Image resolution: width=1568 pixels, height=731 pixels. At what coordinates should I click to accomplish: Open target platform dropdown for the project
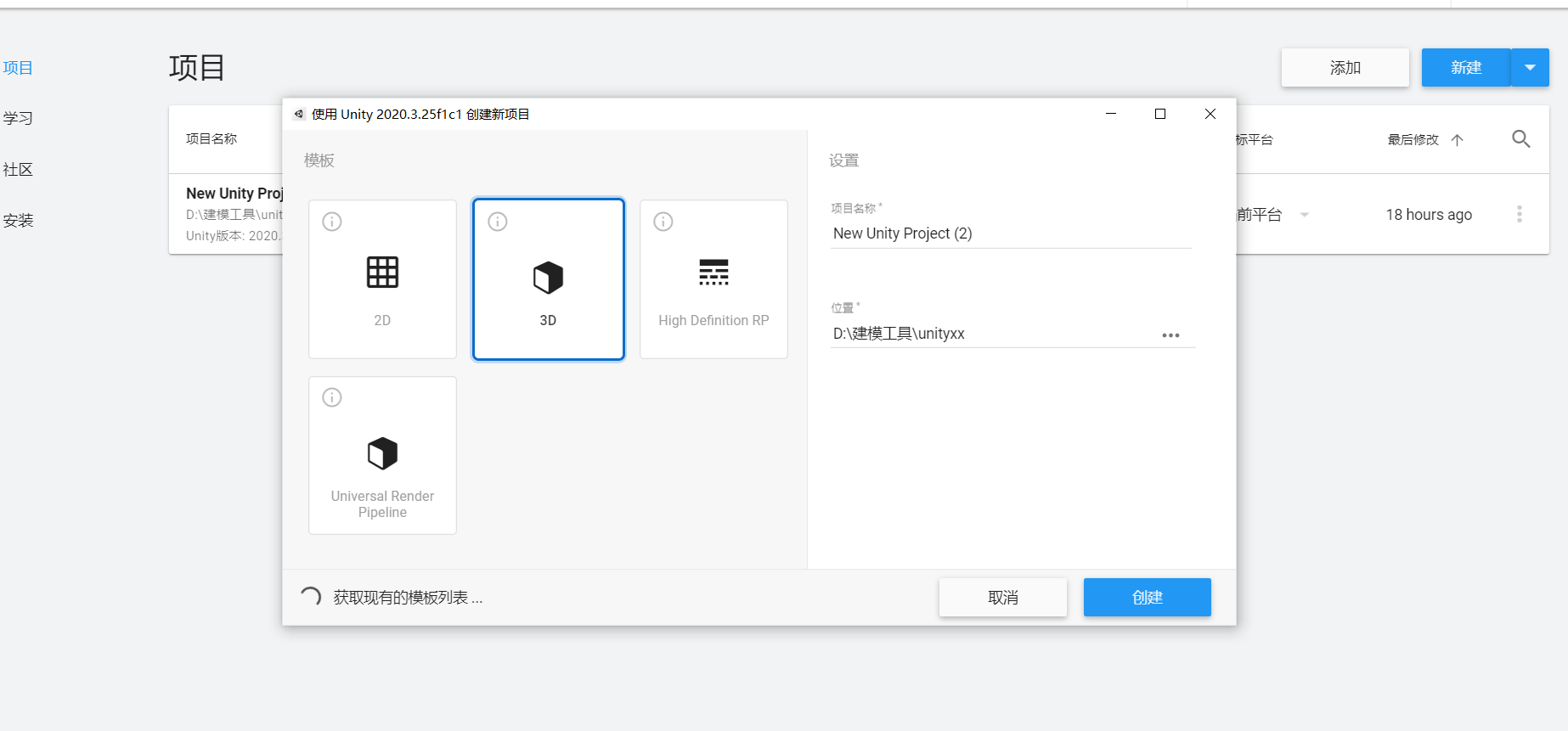point(1305,215)
